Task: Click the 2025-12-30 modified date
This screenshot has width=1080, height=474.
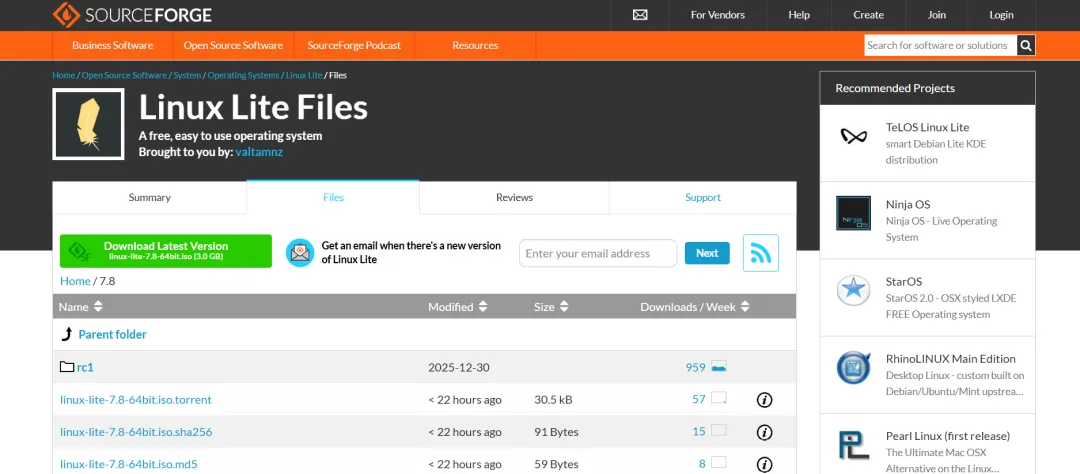Action: pos(459,367)
